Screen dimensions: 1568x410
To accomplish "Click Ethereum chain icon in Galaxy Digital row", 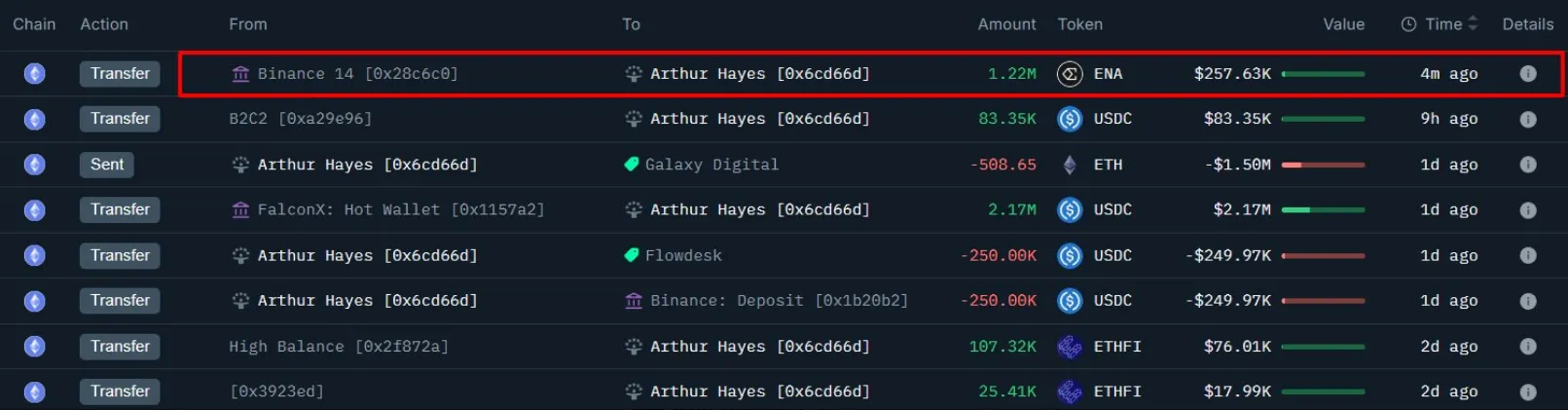I will (x=35, y=165).
